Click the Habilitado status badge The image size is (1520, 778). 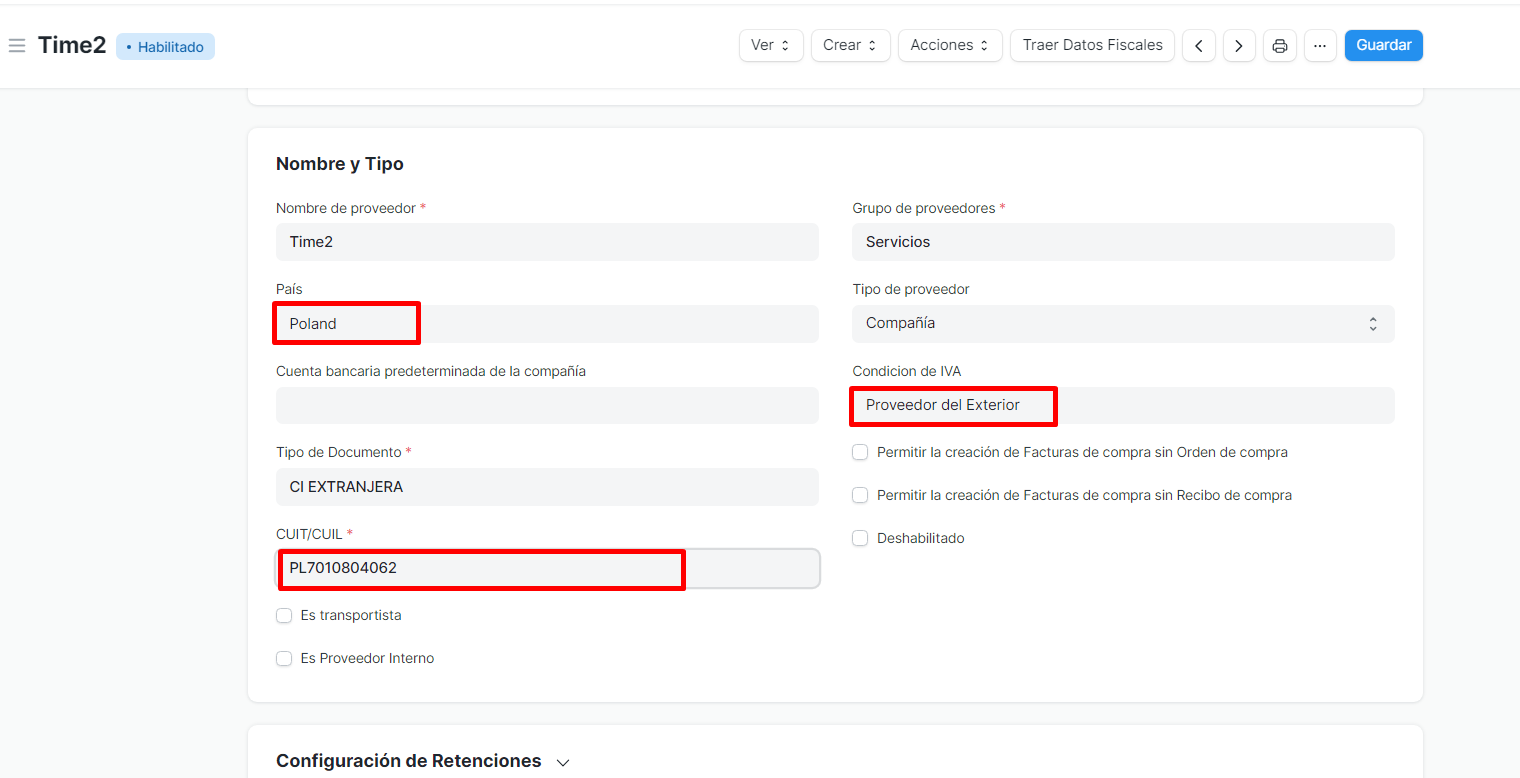pyautogui.click(x=165, y=46)
